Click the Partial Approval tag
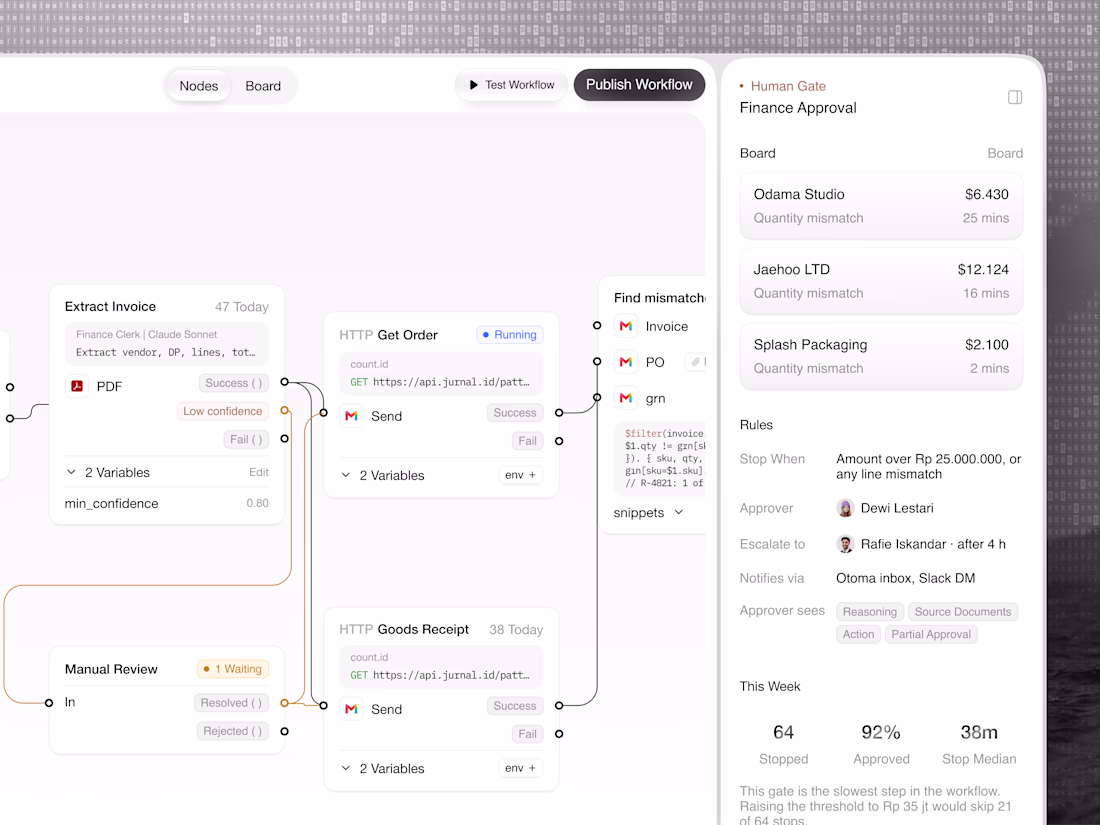 pyautogui.click(x=931, y=634)
